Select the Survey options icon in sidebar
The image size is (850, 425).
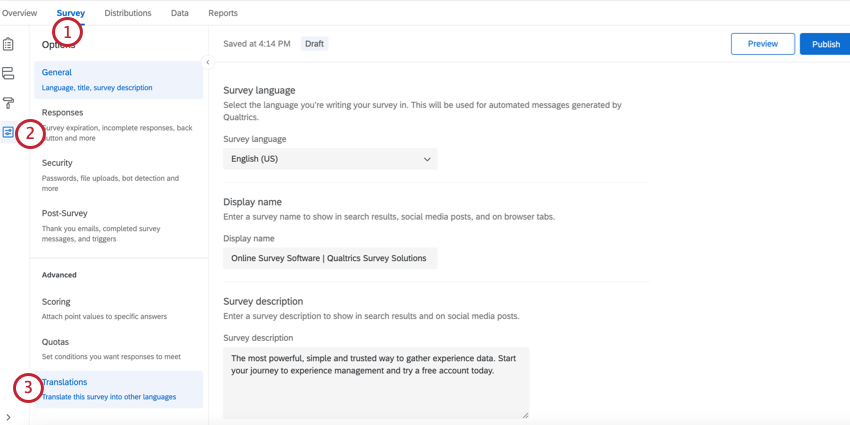[x=8, y=132]
